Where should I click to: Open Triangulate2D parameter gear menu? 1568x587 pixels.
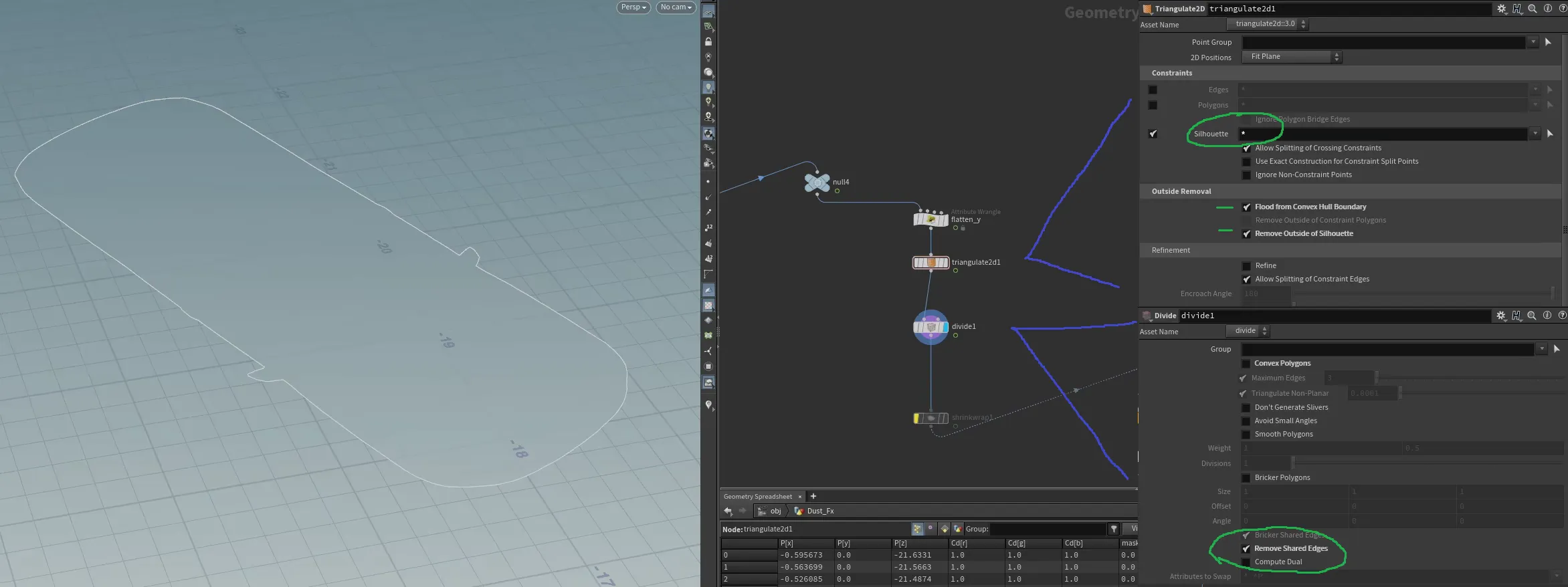click(1501, 9)
